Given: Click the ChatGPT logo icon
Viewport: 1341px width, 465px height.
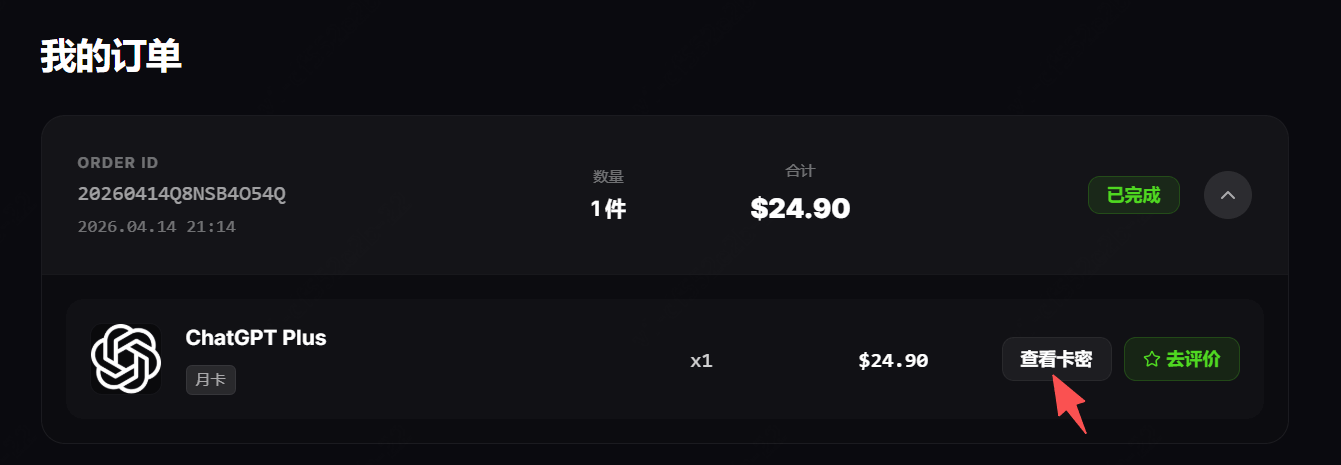Looking at the screenshot, I should (126, 359).
